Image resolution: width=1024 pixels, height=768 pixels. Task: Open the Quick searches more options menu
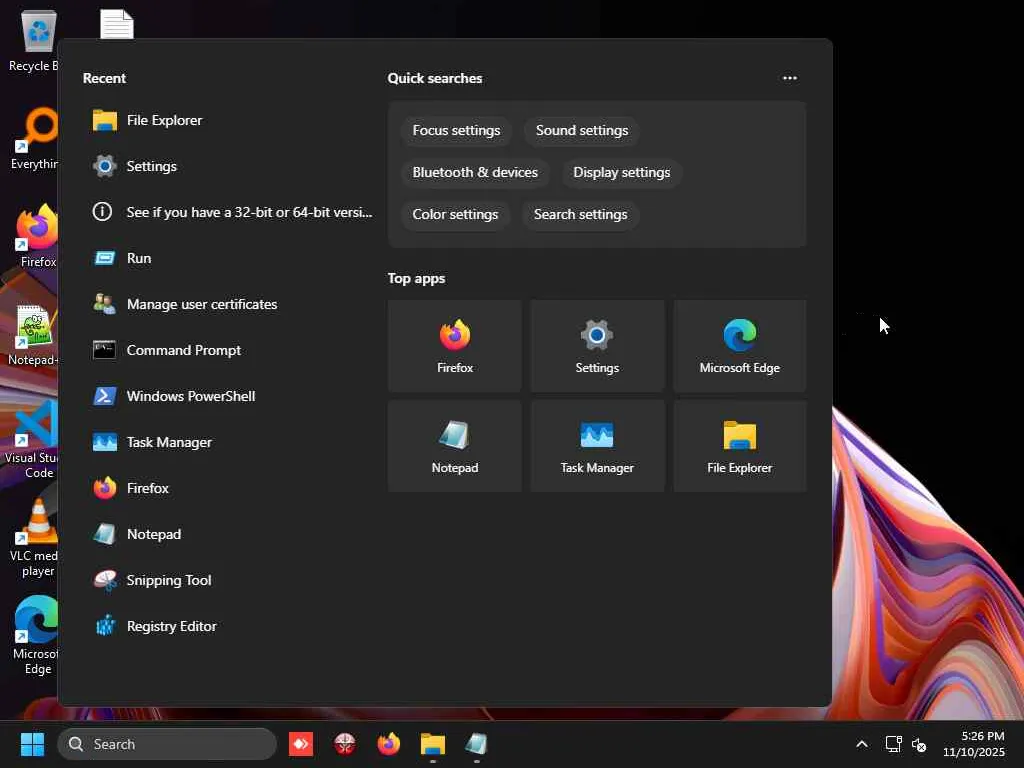(790, 78)
